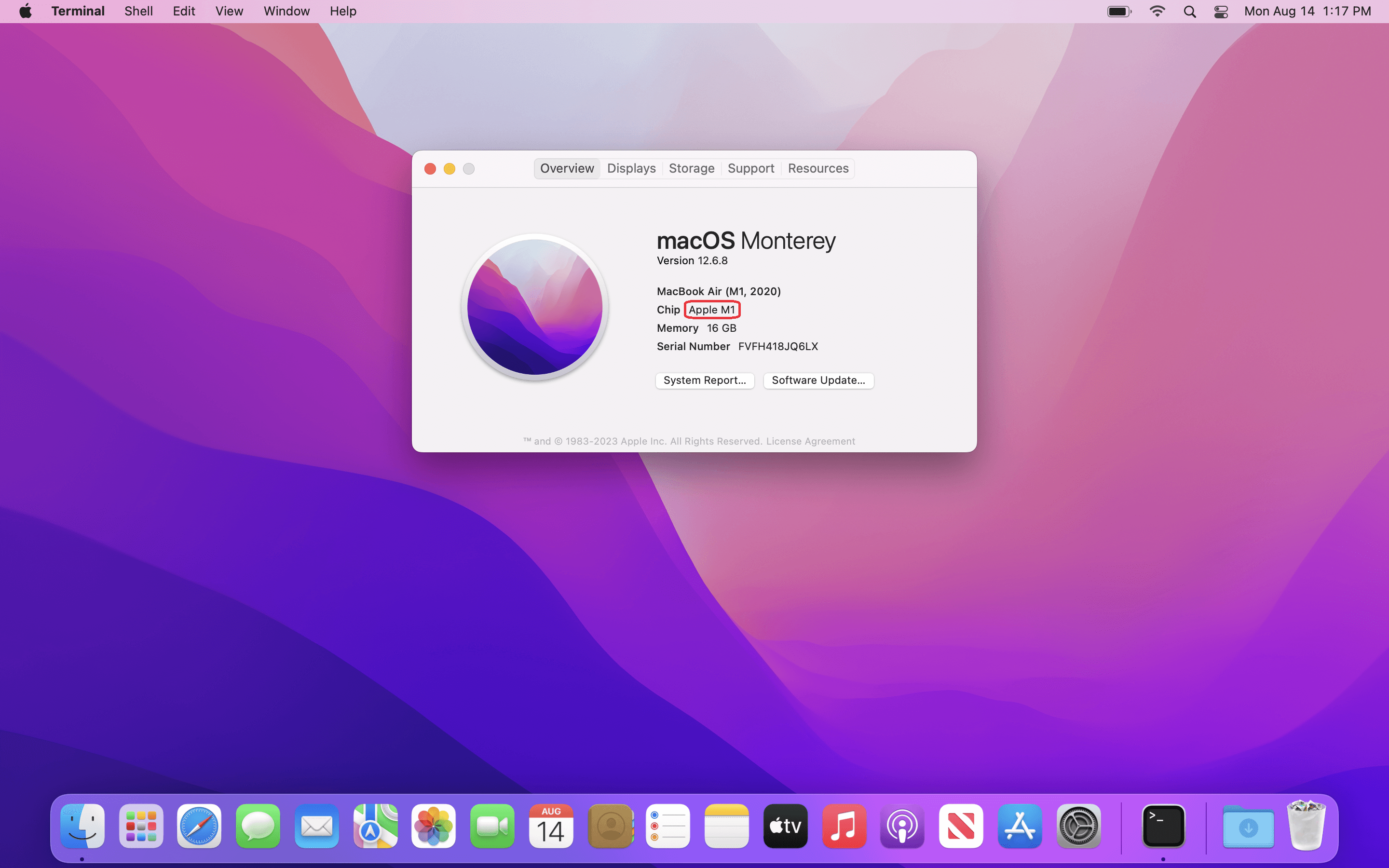1389x868 pixels.
Task: Open the Terminal icon in dock
Action: tap(1163, 827)
